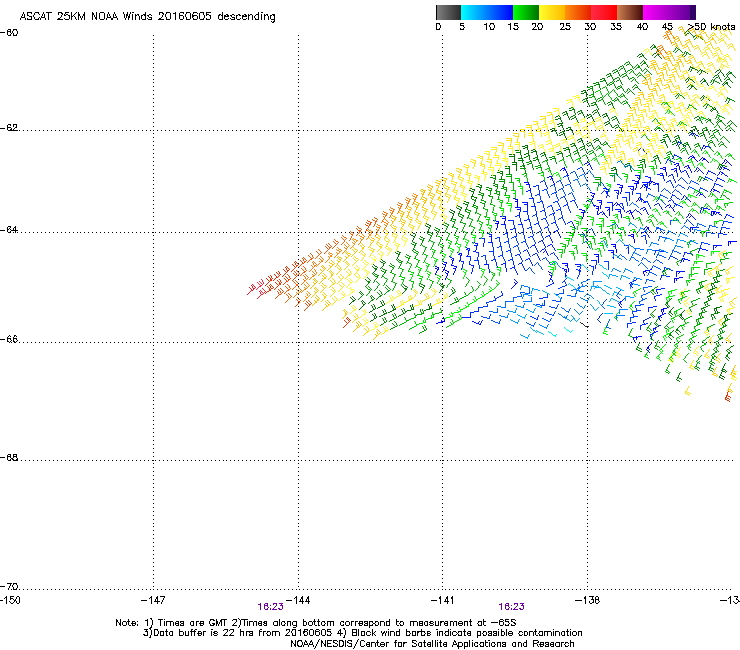Click the '-141' longitude axis label
This screenshot has height=650, width=740.
pyautogui.click(x=443, y=600)
